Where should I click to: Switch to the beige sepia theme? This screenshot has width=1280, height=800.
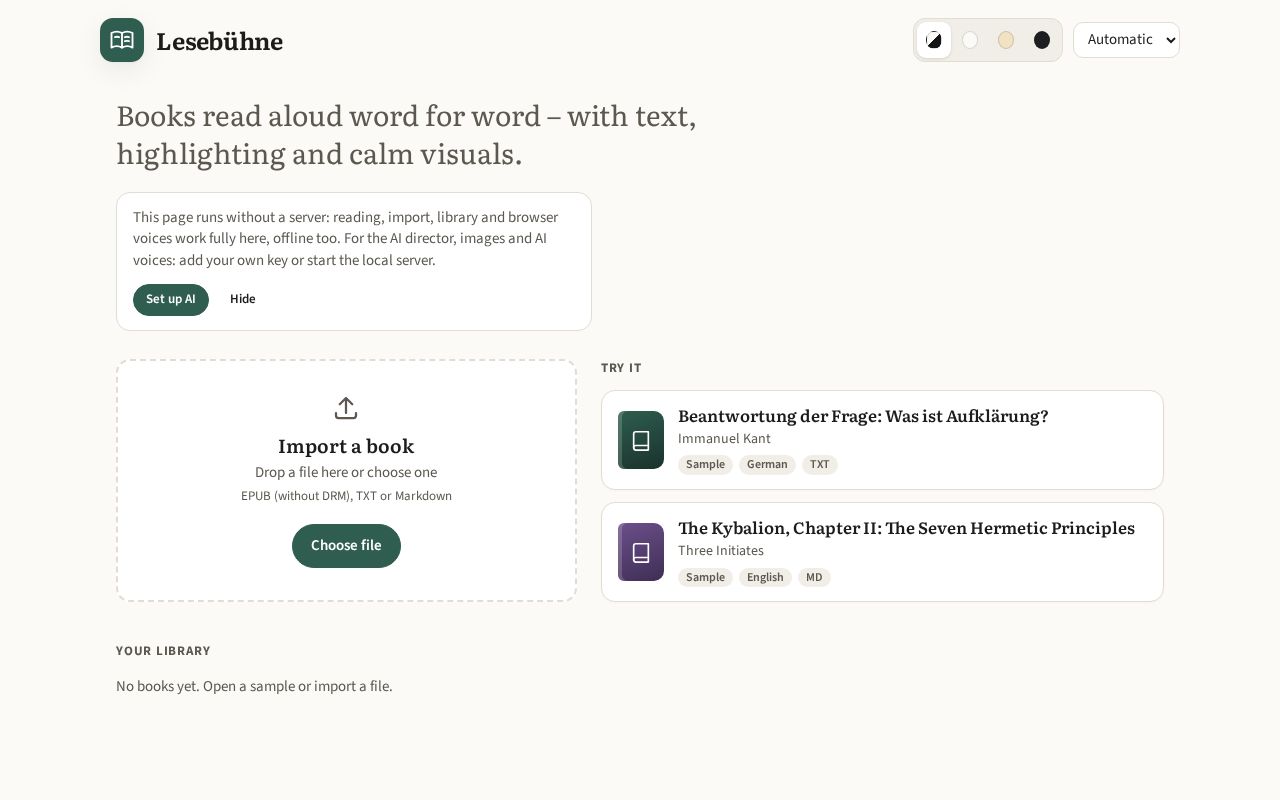point(1006,40)
